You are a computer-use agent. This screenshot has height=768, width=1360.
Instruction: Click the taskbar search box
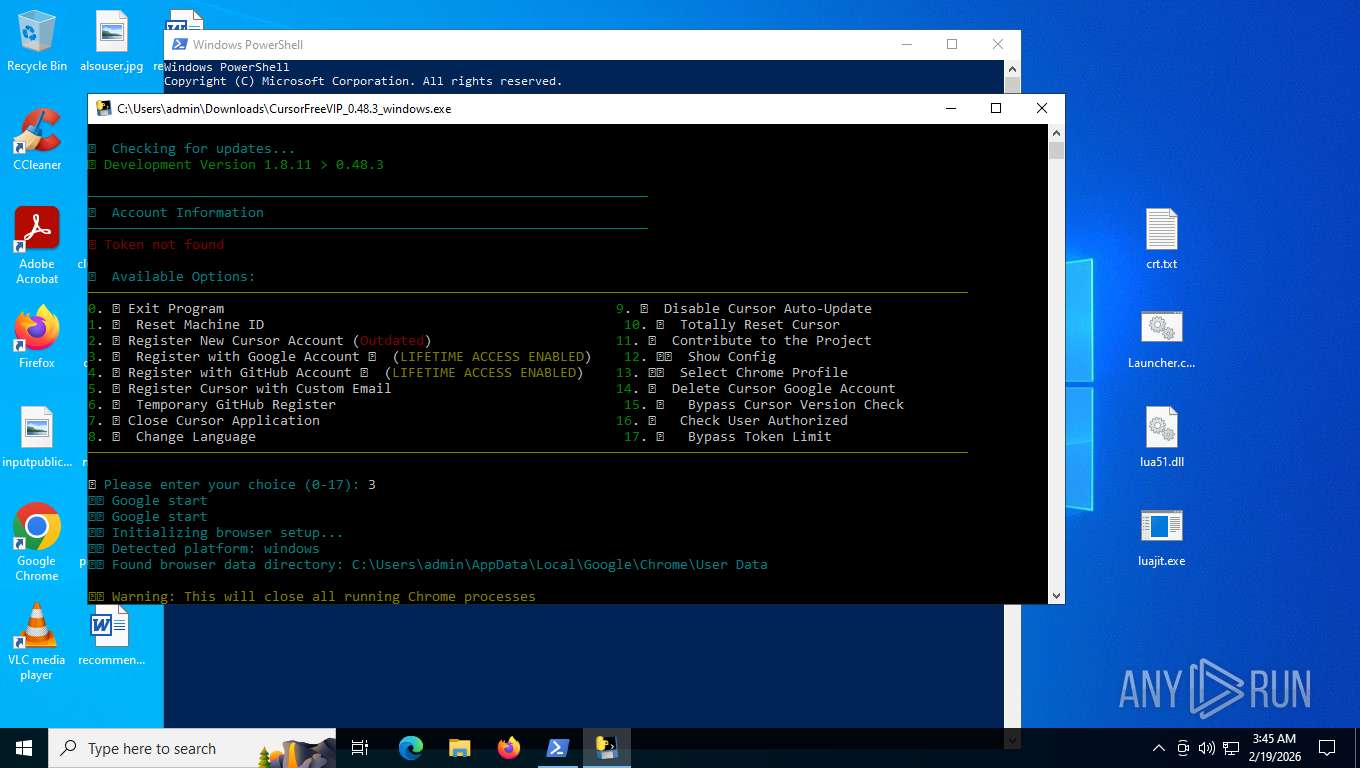192,748
